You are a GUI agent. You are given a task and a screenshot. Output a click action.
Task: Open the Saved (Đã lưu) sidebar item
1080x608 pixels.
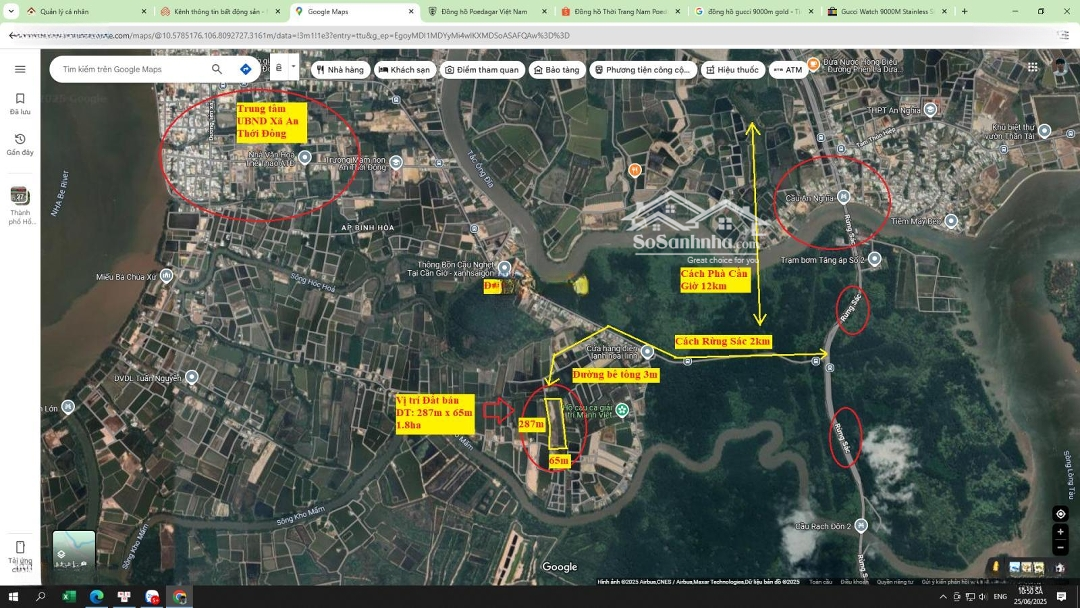click(x=20, y=104)
